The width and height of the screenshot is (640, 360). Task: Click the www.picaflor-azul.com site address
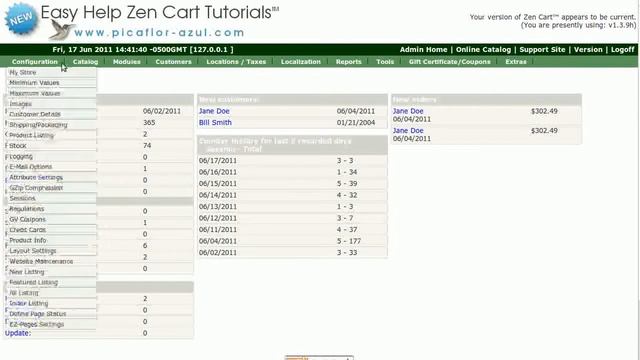tap(159, 32)
